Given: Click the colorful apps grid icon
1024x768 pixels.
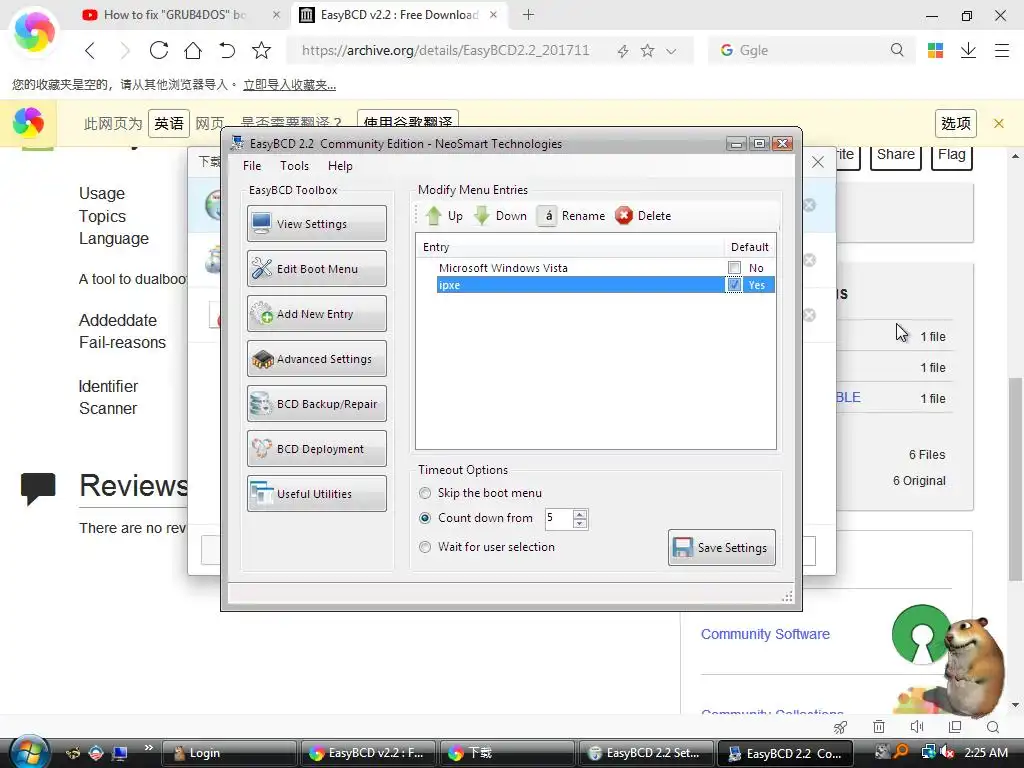Looking at the screenshot, I should pos(935,50).
